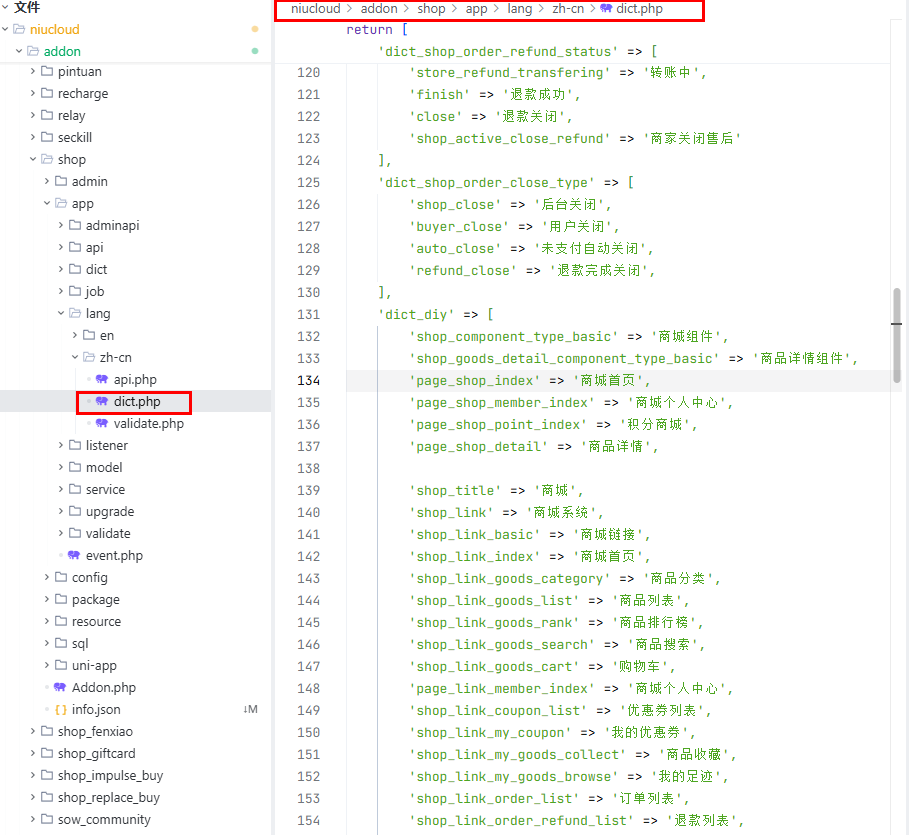Click the PHP icon next to validate.php
Image resolution: width=909 pixels, height=835 pixels.
101,424
